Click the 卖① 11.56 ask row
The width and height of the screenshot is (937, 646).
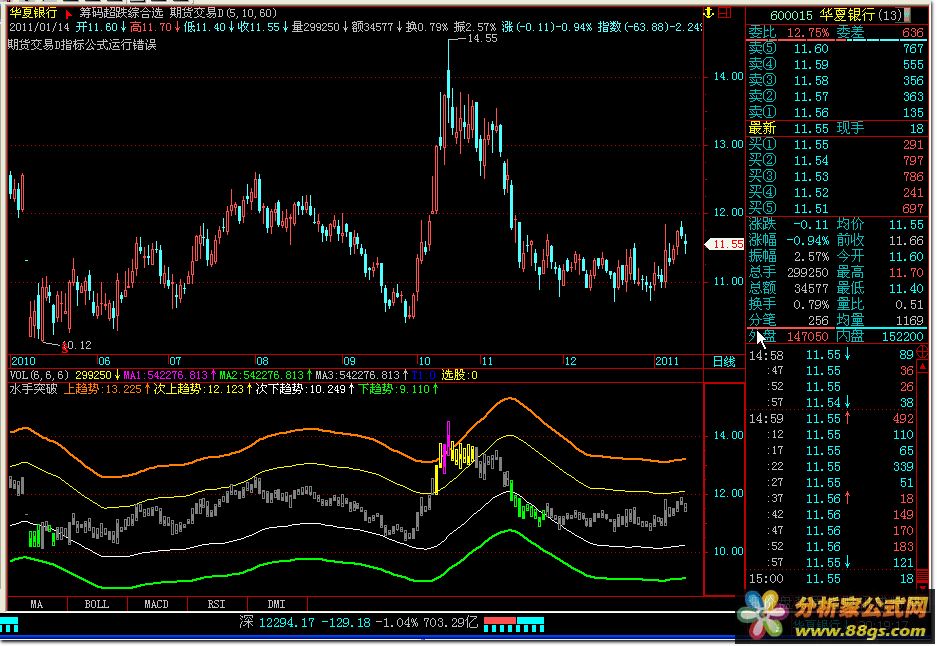click(836, 113)
